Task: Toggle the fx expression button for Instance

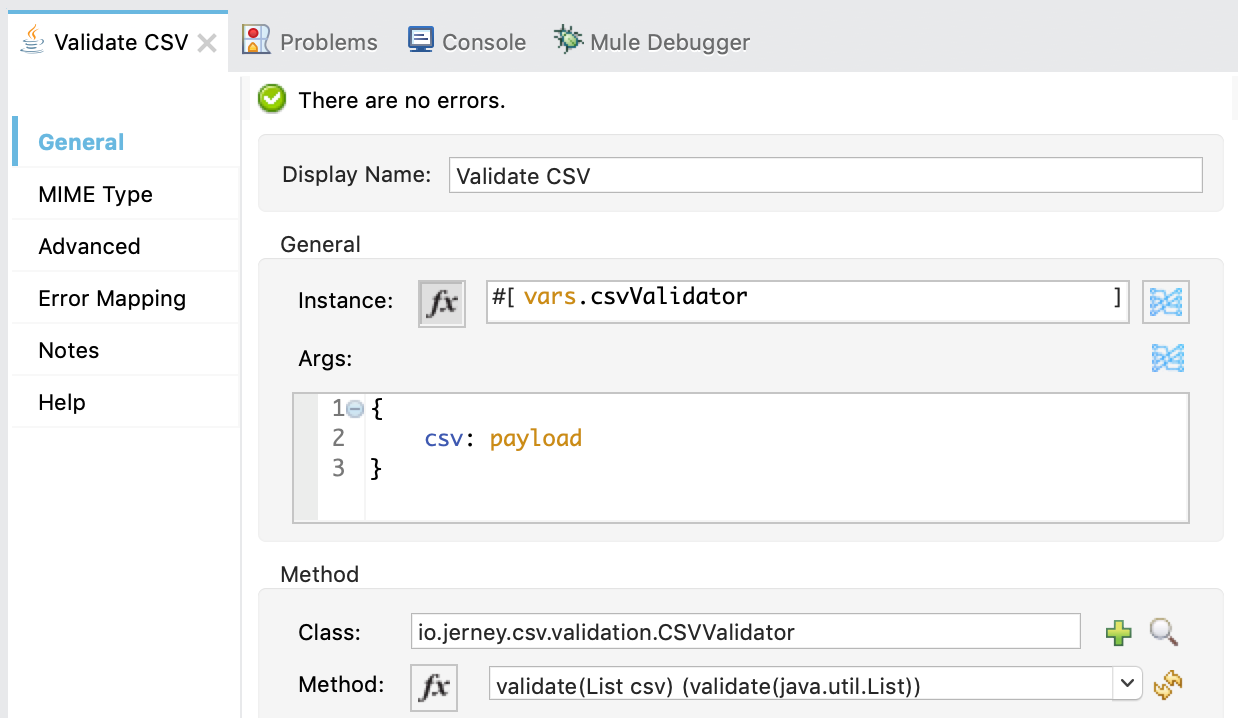Action: [x=442, y=303]
